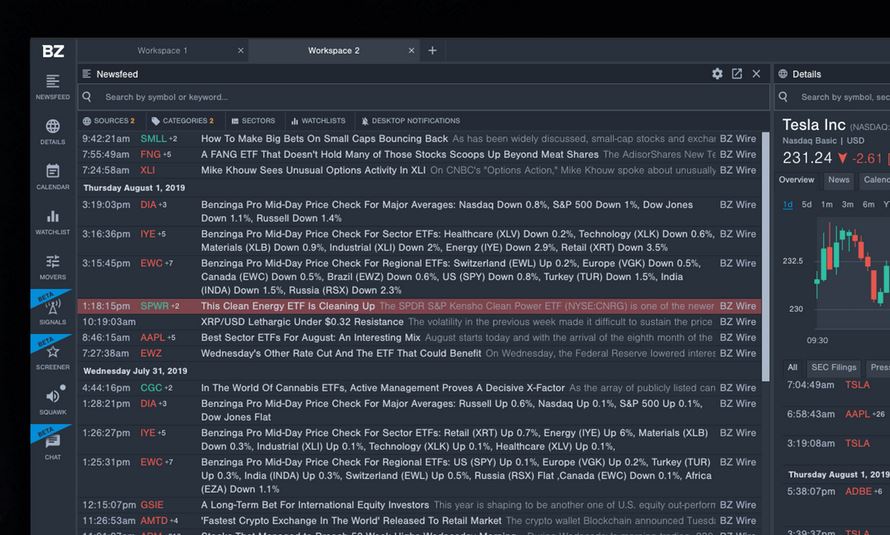
Task: Select the 6m chart range
Action: [868, 204]
